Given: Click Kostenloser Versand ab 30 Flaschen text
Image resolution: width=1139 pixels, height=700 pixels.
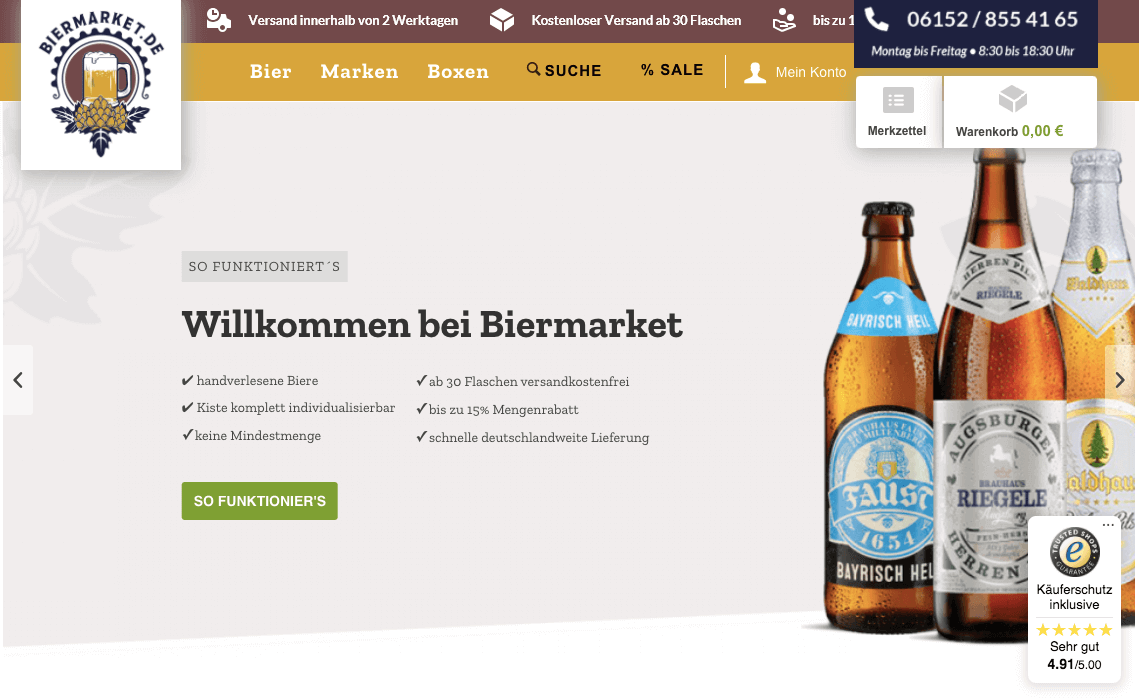Looking at the screenshot, I should [636, 20].
